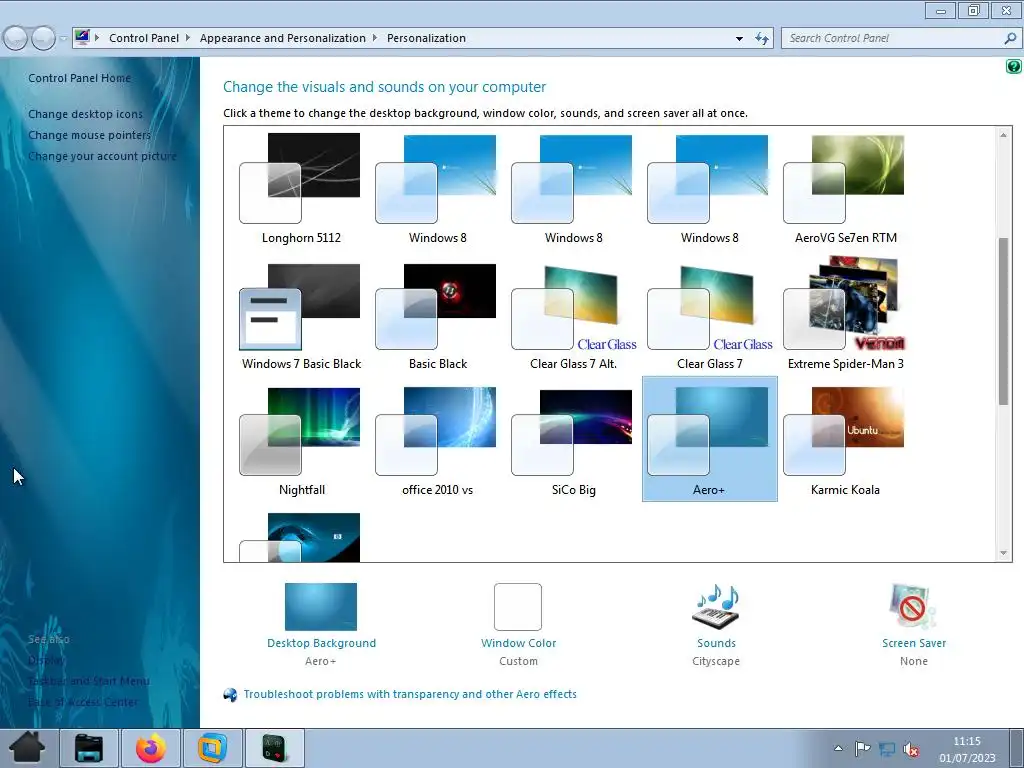Apply the Clear Glass 7 Alt. theme

tap(573, 315)
